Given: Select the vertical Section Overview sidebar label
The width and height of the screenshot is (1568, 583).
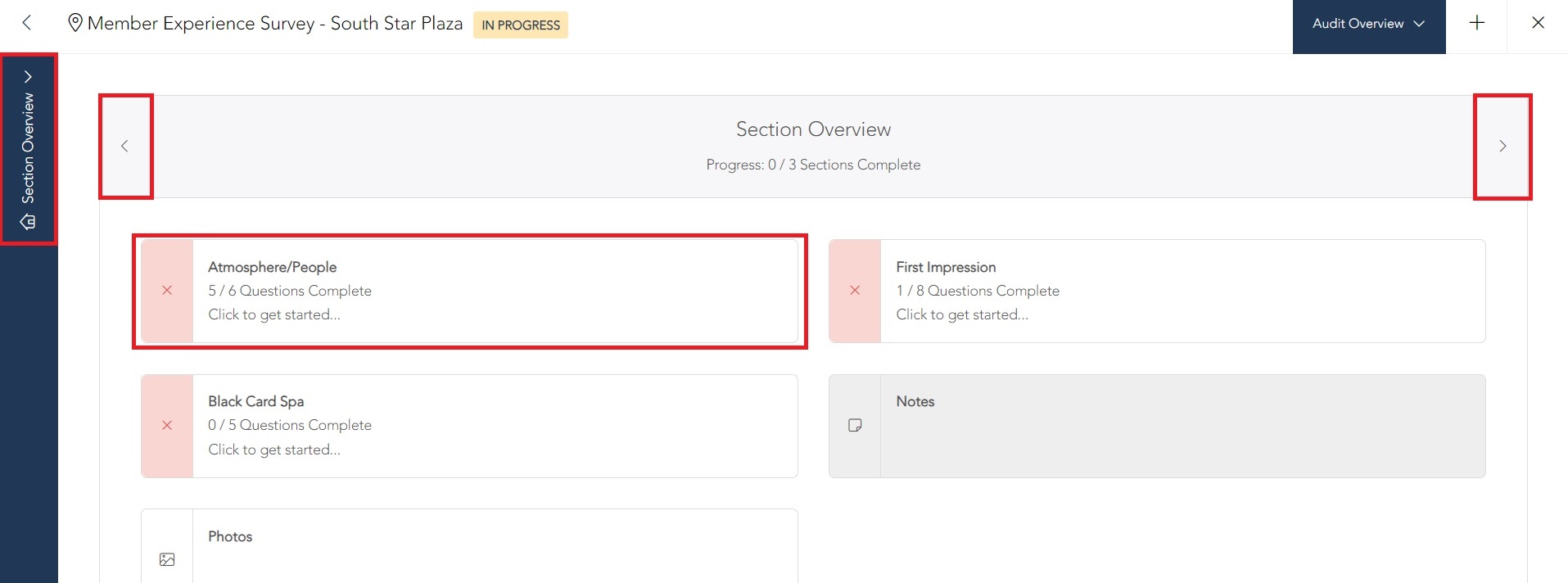Looking at the screenshot, I should (x=28, y=148).
